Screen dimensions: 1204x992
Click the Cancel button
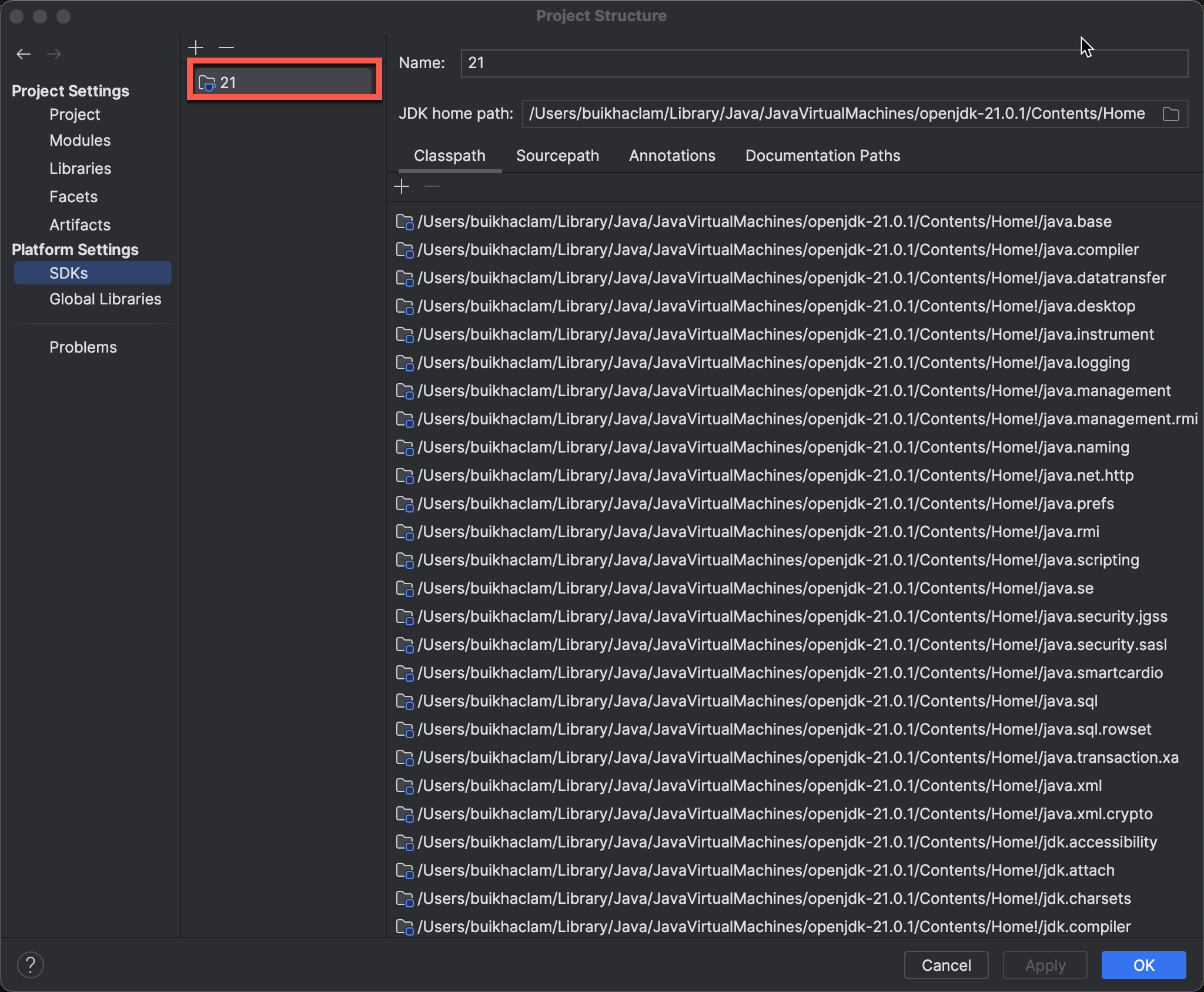(x=946, y=965)
